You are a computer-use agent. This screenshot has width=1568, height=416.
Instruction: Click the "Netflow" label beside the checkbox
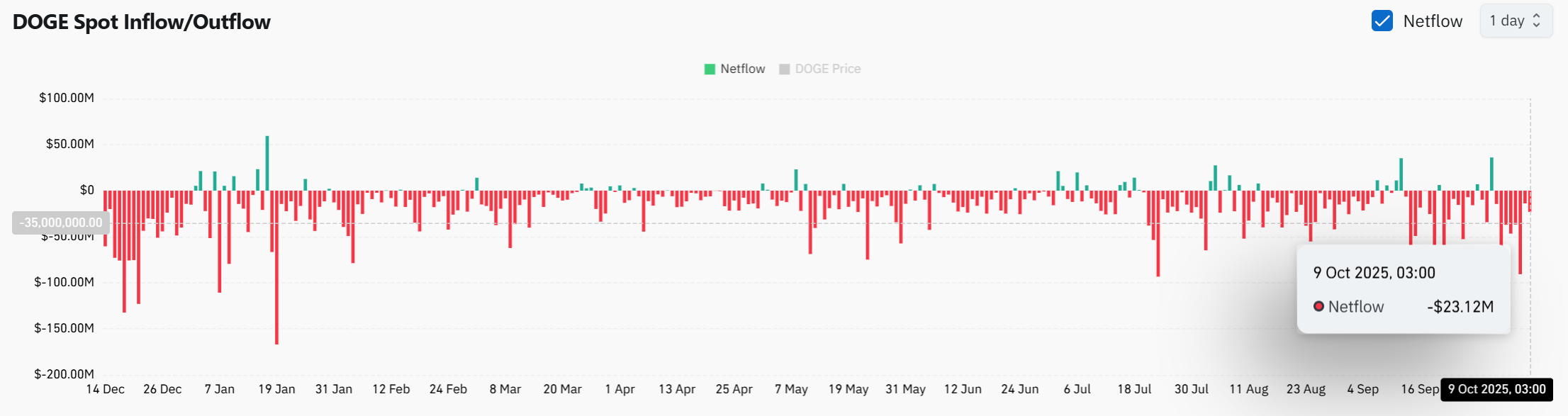click(x=1433, y=21)
